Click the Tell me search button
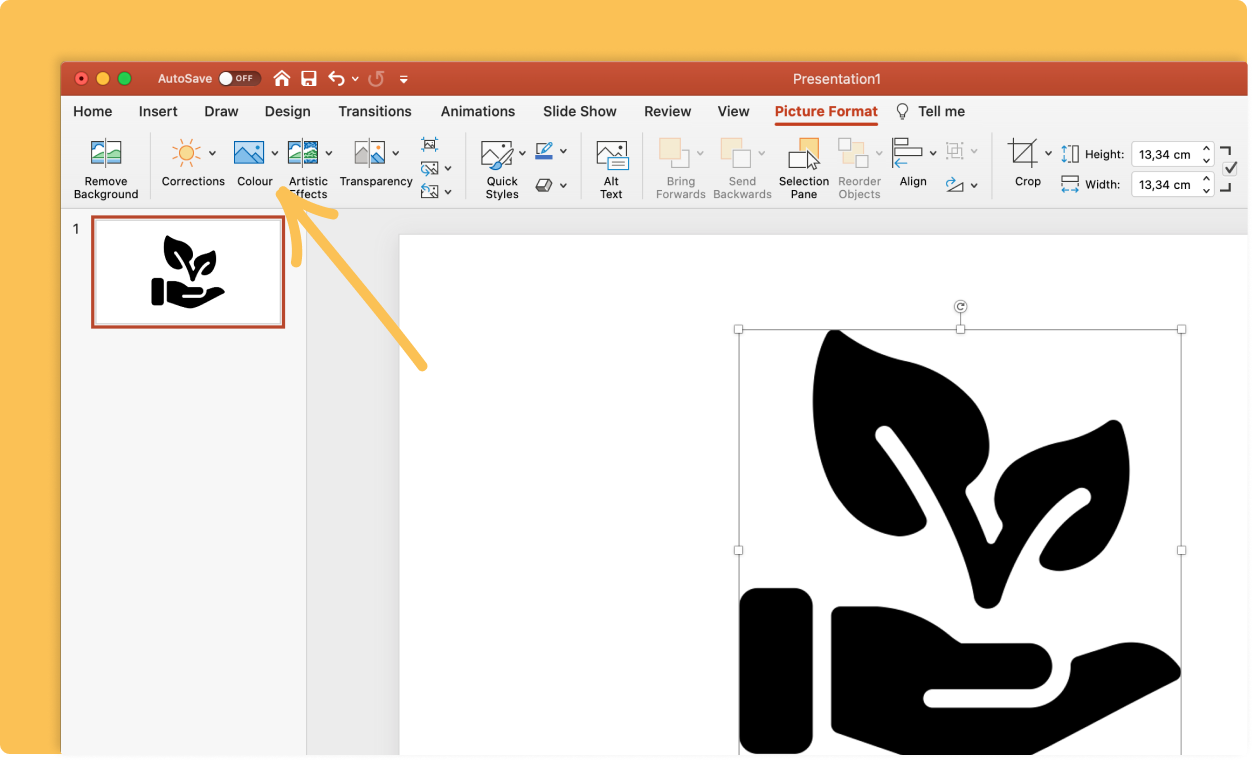 [929, 111]
